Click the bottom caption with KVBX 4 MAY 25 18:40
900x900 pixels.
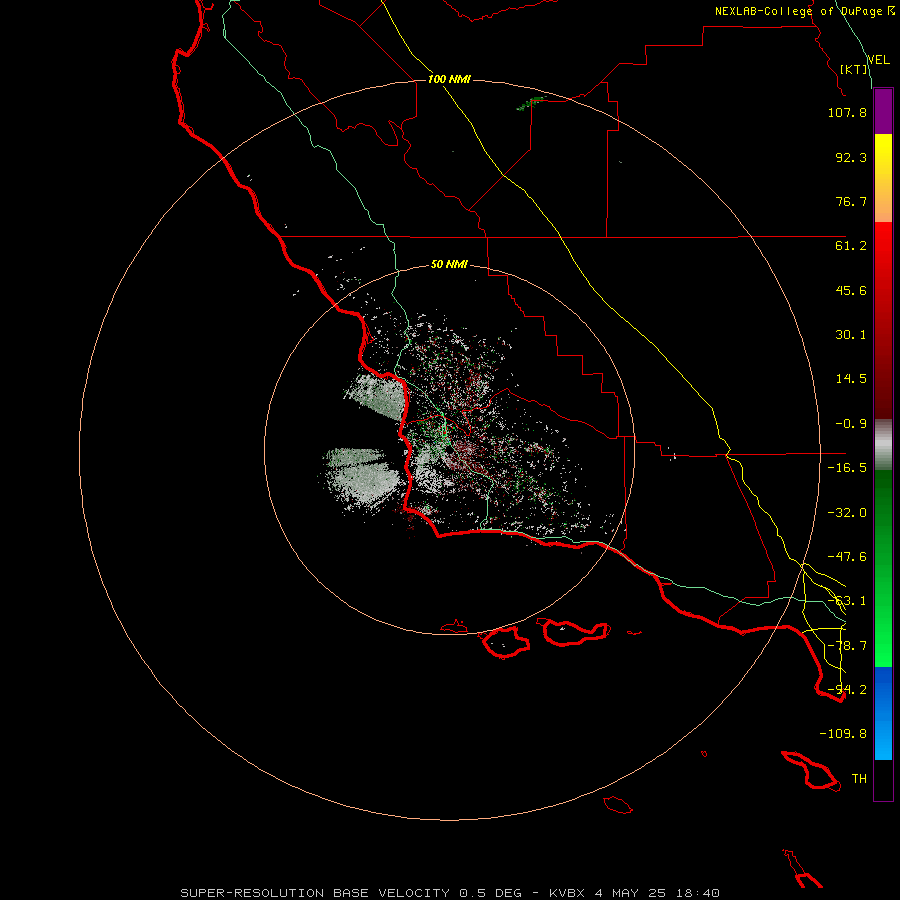click(x=450, y=893)
